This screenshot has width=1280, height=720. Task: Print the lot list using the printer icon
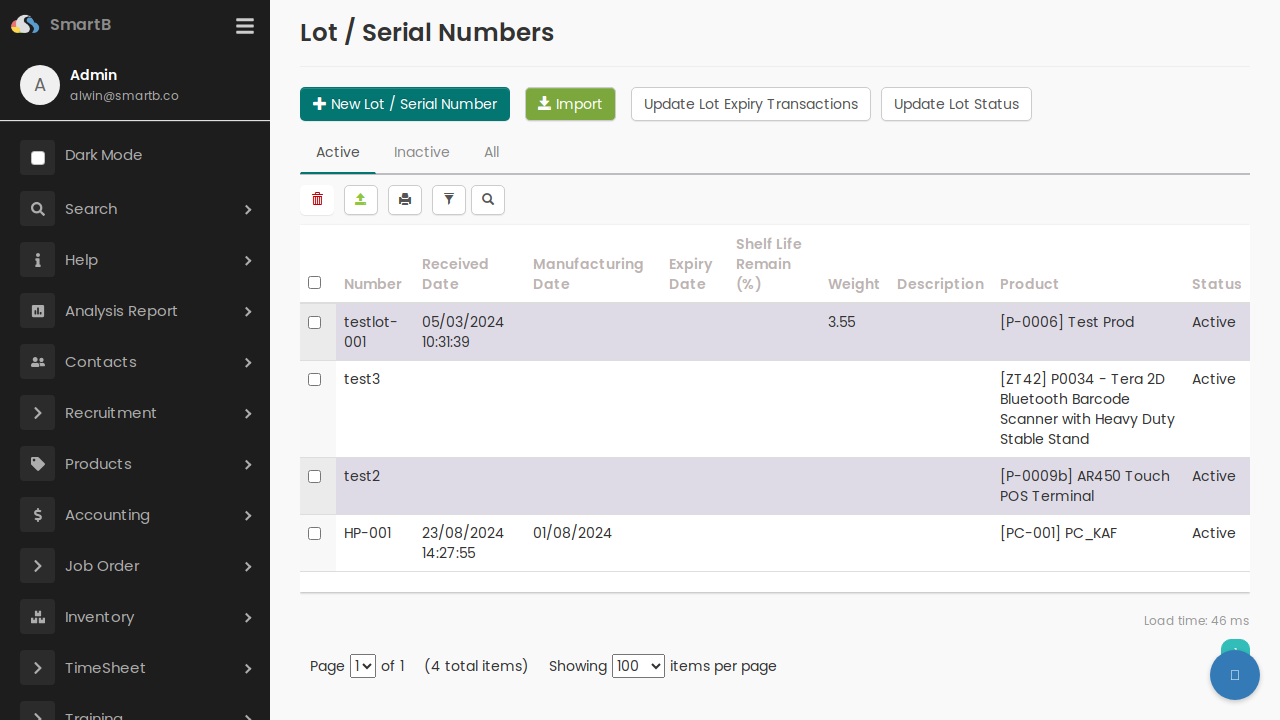click(405, 200)
